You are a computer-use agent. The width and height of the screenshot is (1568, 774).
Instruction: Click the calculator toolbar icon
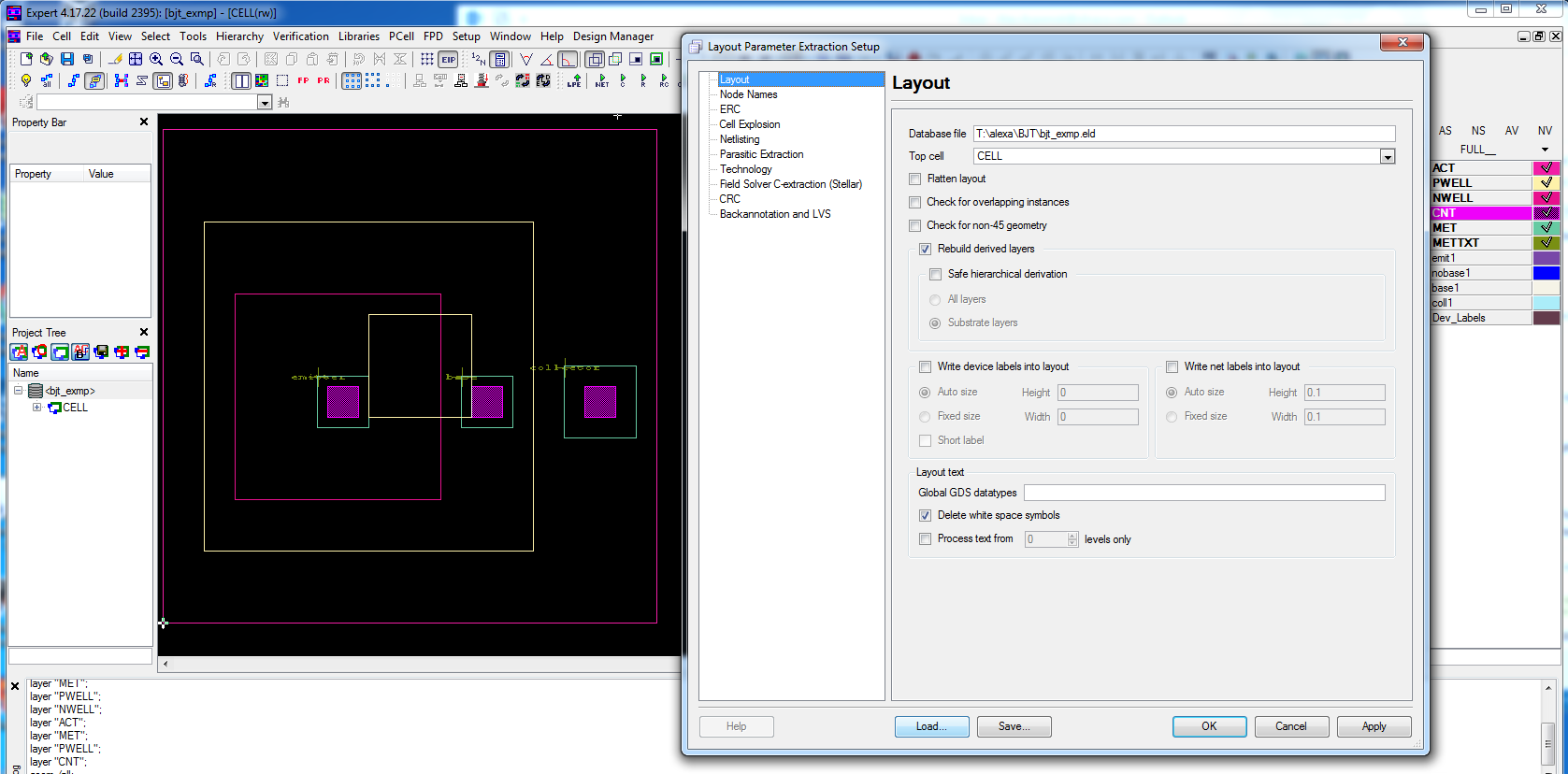pyautogui.click(x=500, y=59)
